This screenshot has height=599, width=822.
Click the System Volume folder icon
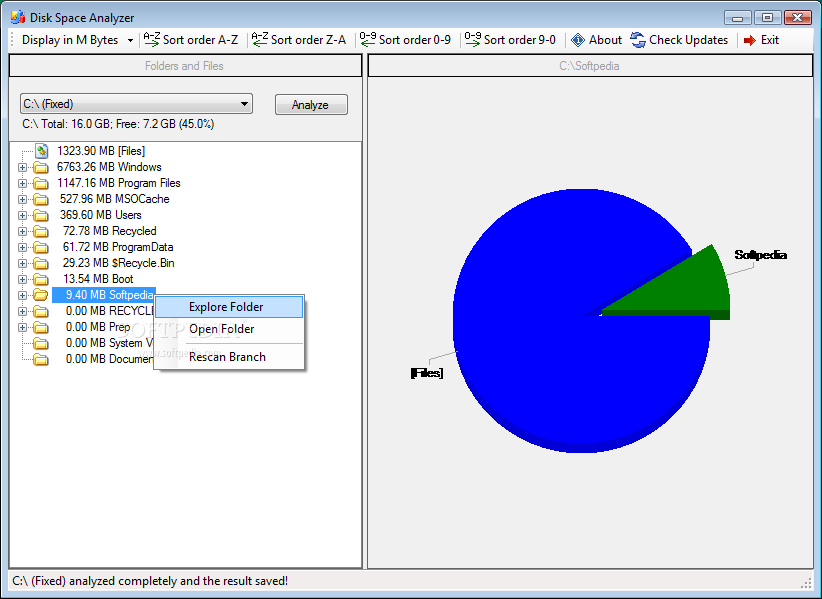[40, 344]
